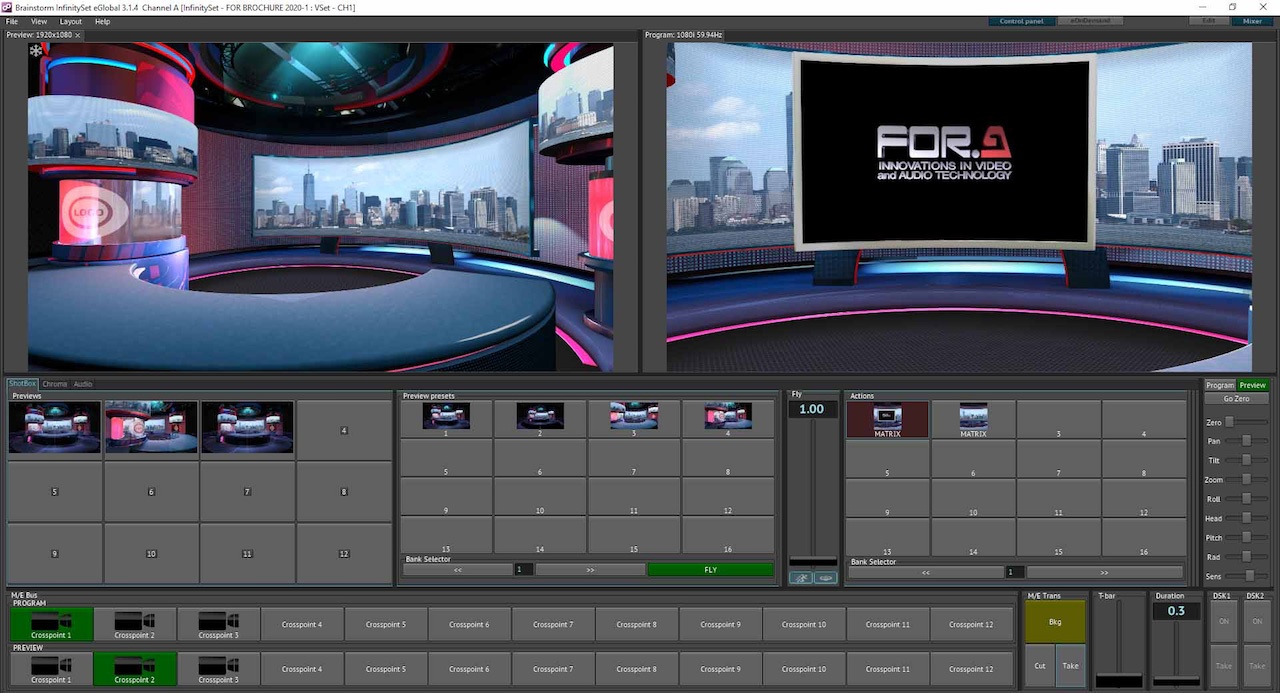Select Preview bus Crosspoint 7
1280x693 pixels.
(x=553, y=669)
